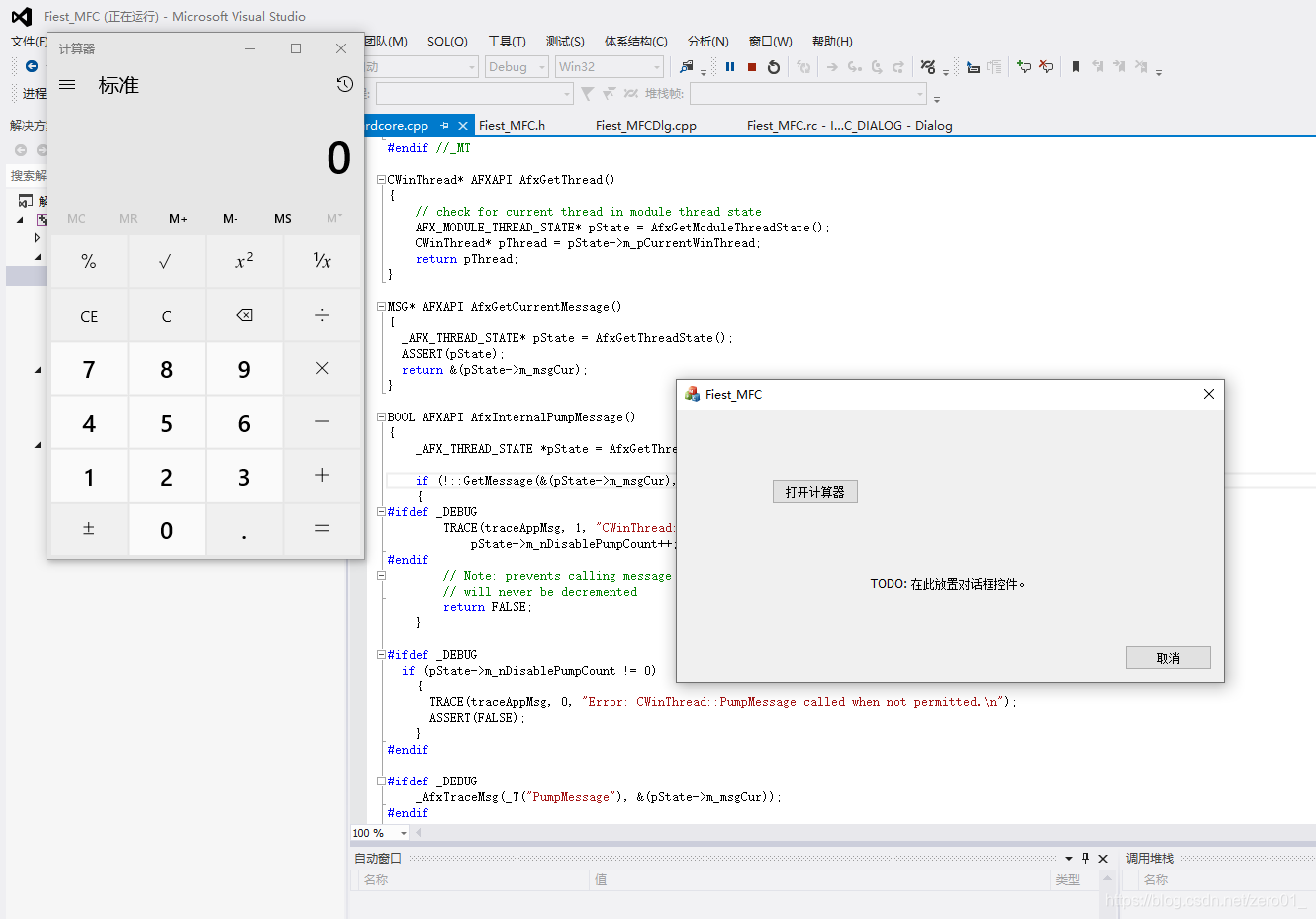1316x919 pixels.
Task: Click the 取消 button in dialog
Action: click(x=1169, y=658)
